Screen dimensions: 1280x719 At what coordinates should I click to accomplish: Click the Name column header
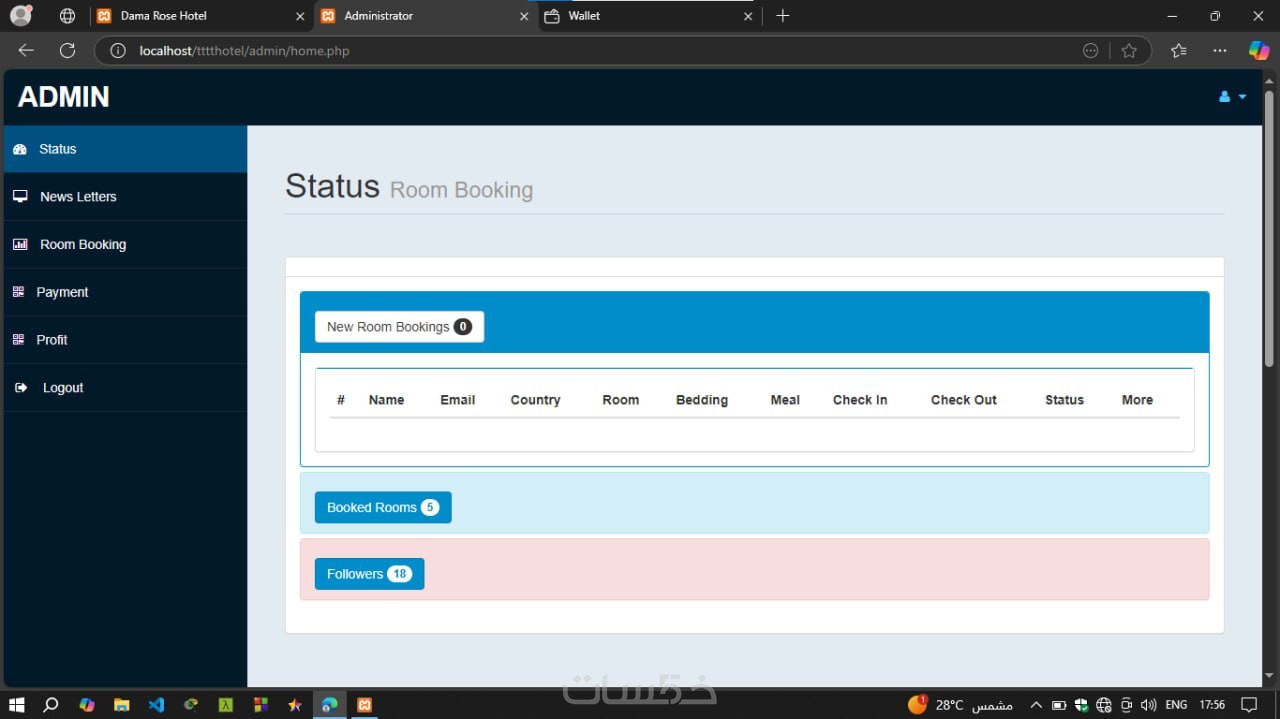pos(386,400)
